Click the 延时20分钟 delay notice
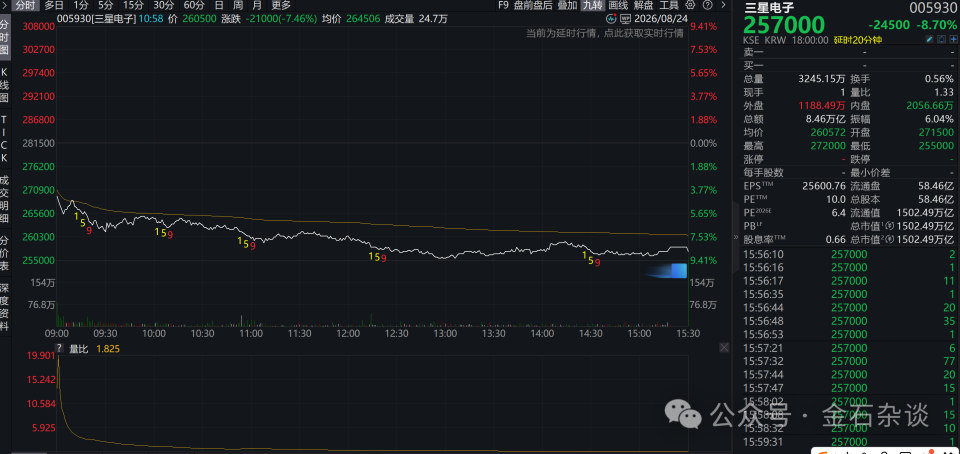Viewport: 960px width, 454px height. (856, 40)
